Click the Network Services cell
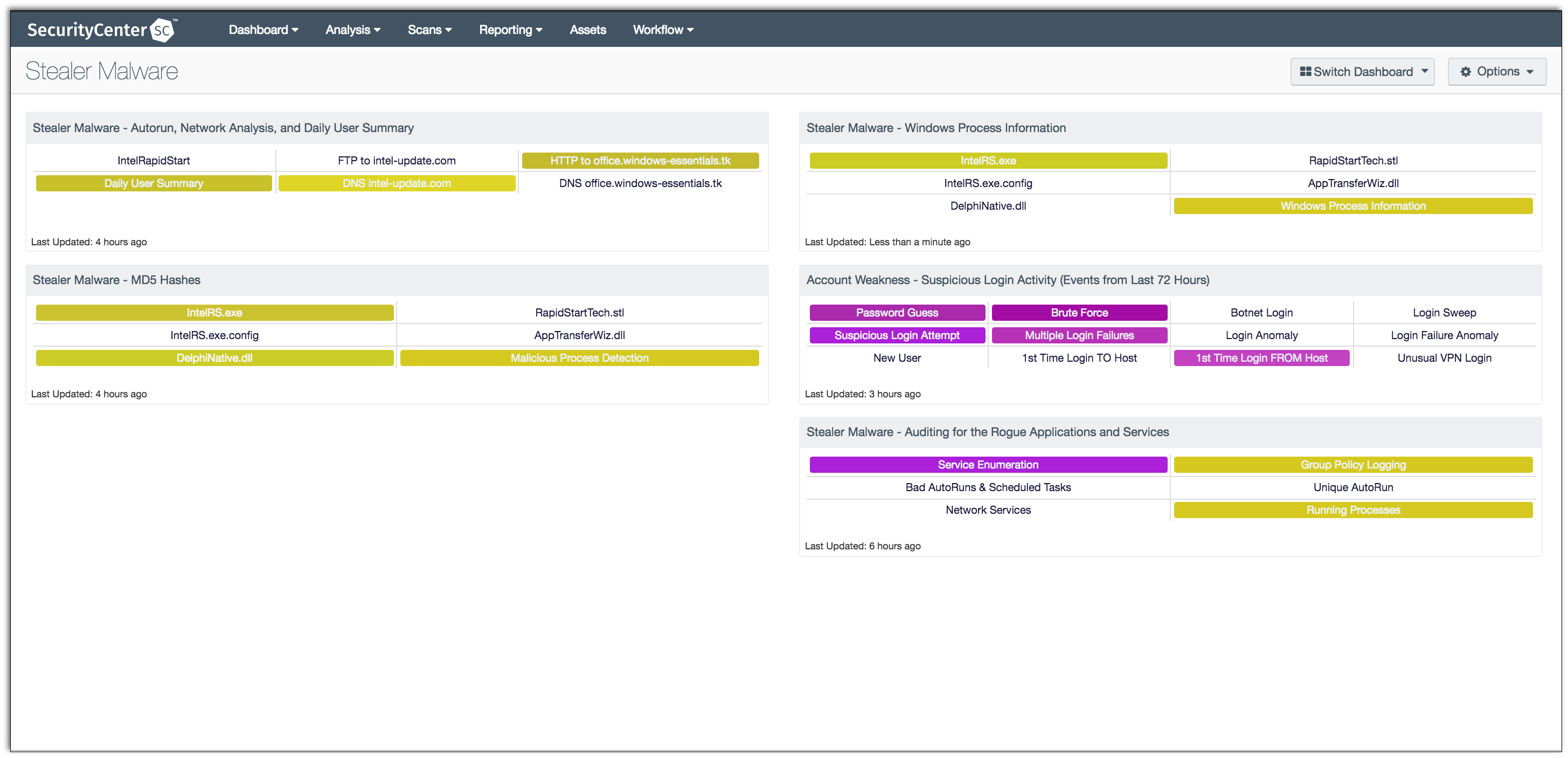 point(988,510)
